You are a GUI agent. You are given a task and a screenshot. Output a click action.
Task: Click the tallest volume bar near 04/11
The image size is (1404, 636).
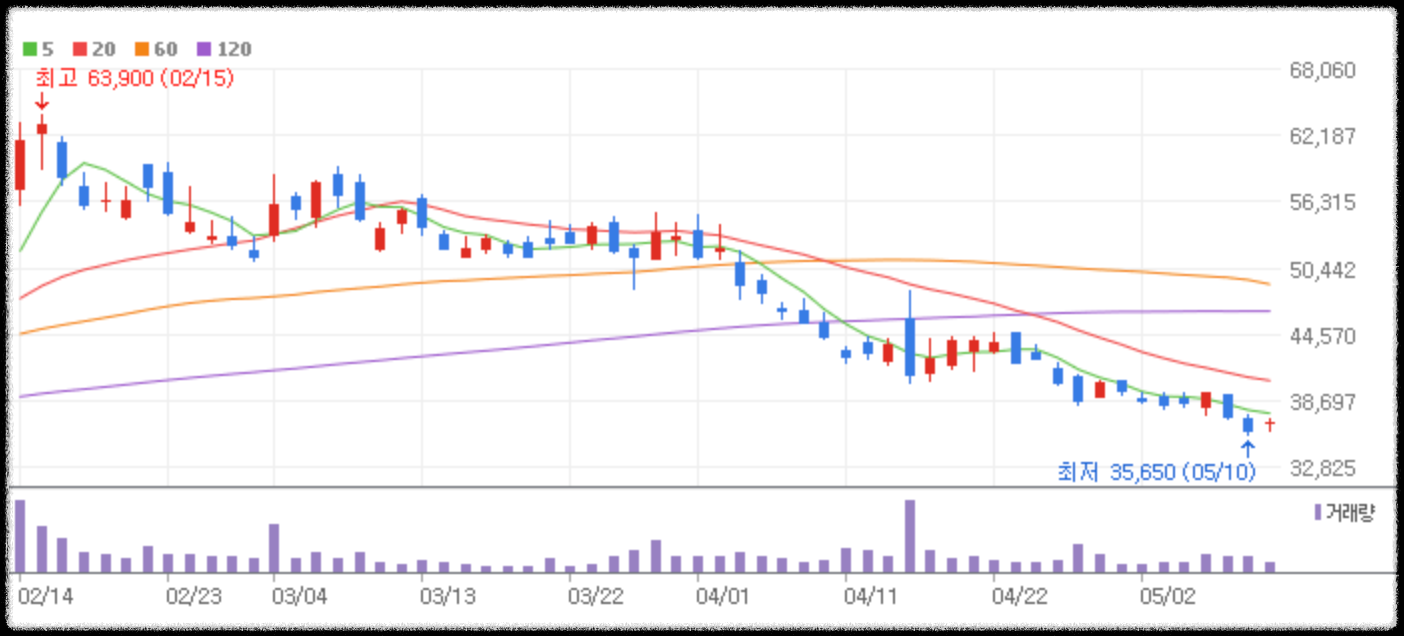pos(910,536)
